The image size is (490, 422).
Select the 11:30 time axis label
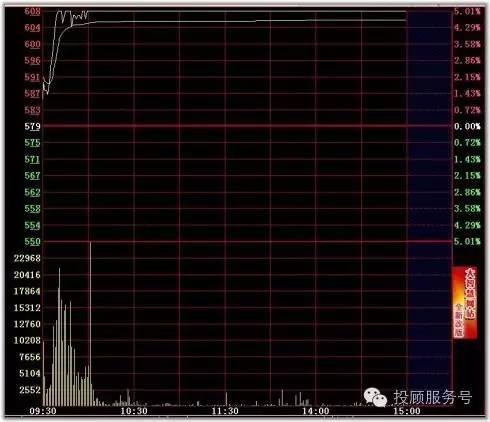click(225, 411)
